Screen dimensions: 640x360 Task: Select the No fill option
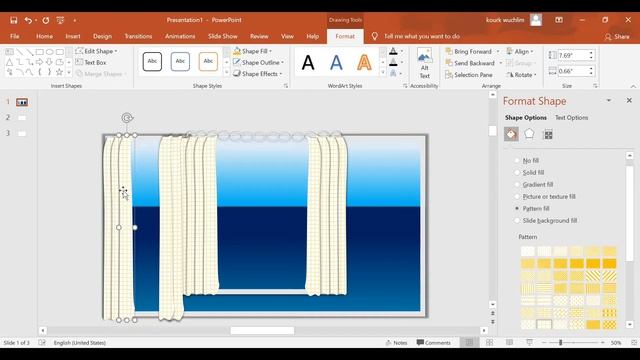[x=527, y=160]
